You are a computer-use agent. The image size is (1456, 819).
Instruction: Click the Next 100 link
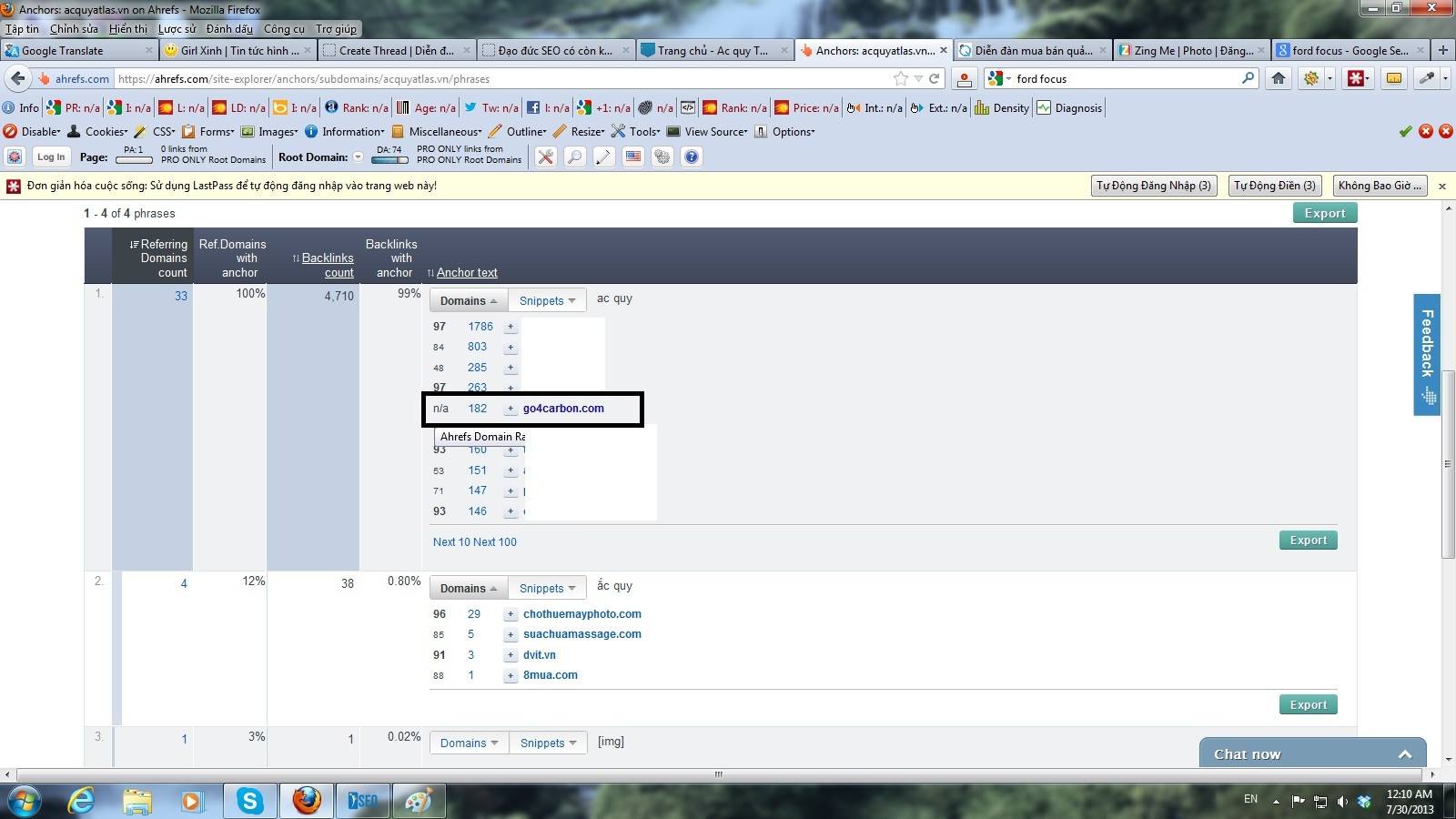point(495,541)
